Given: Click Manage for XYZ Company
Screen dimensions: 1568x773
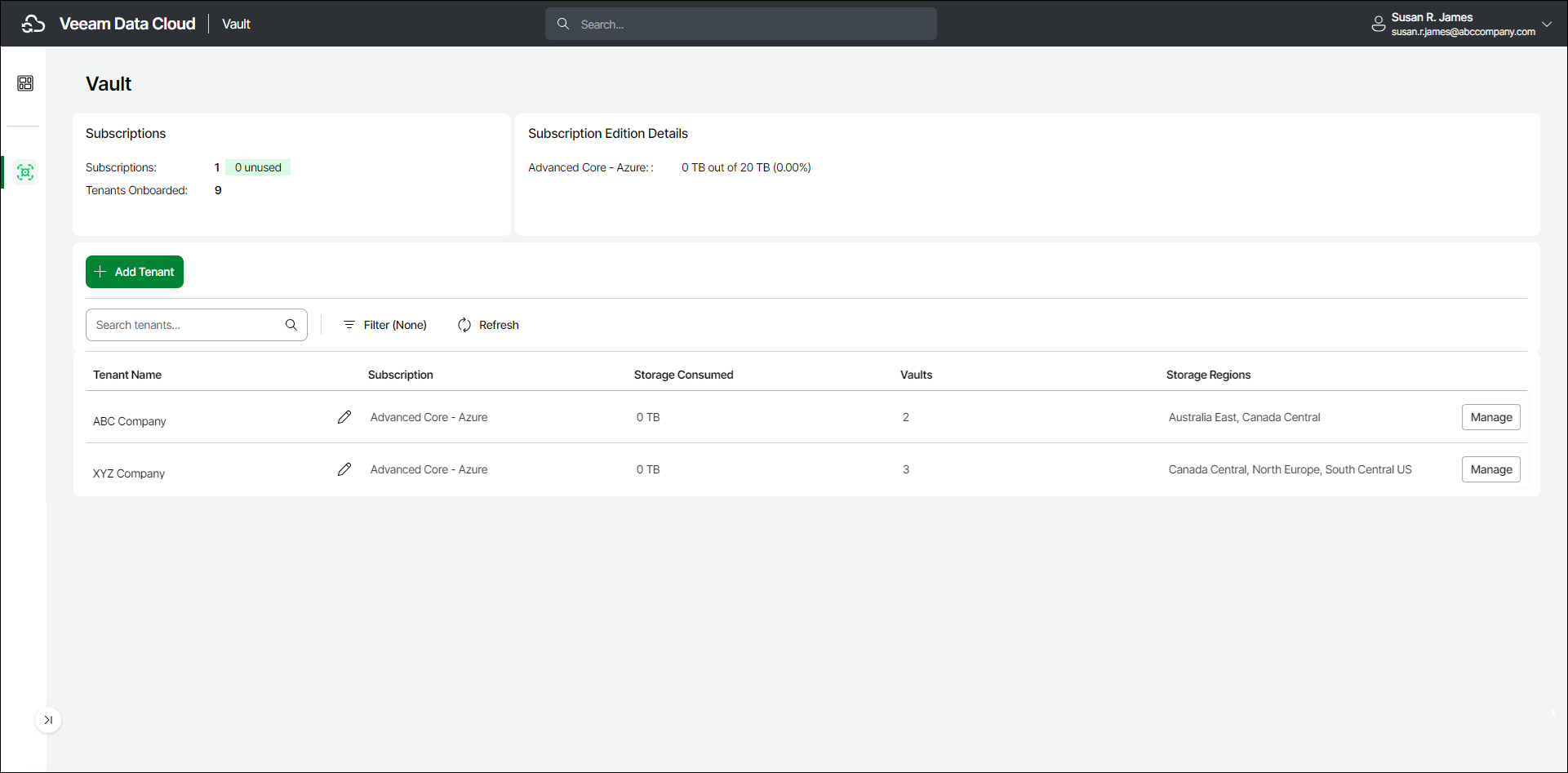Looking at the screenshot, I should coord(1491,469).
